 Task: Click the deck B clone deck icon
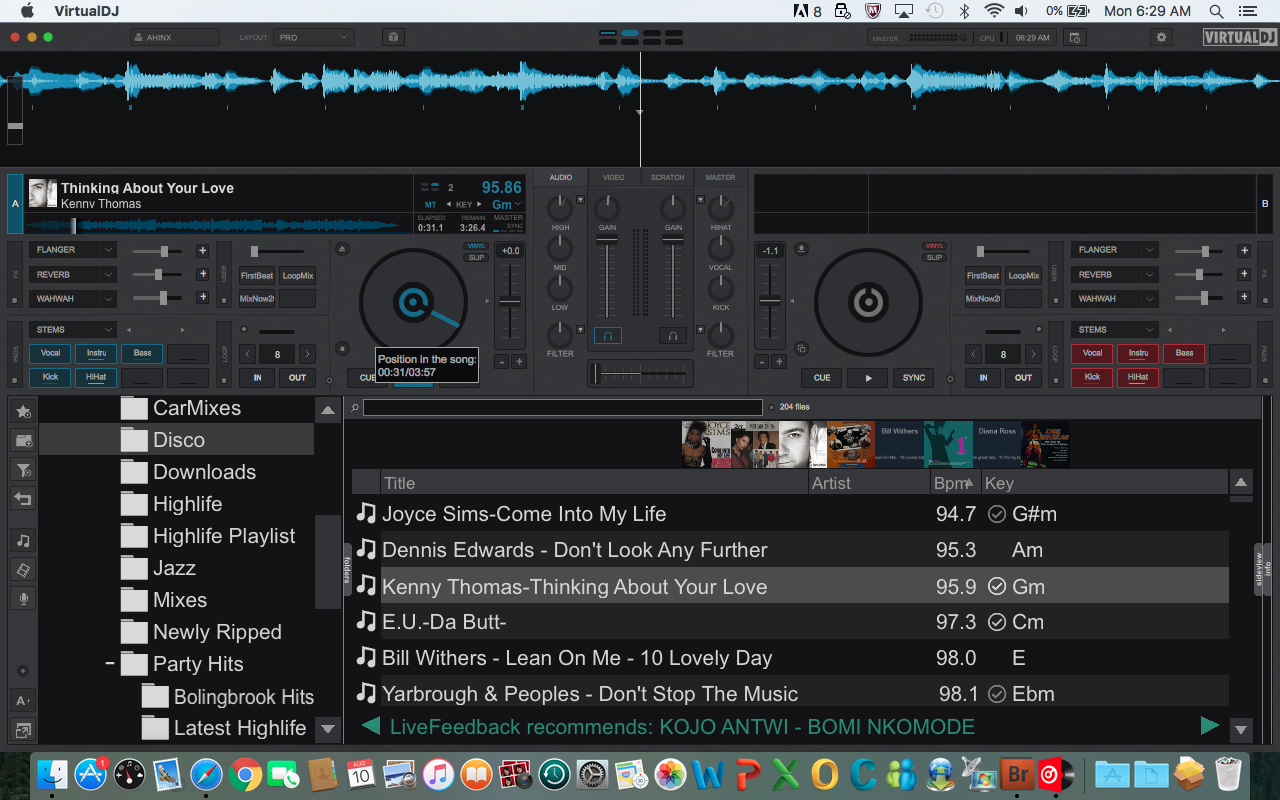pos(801,348)
